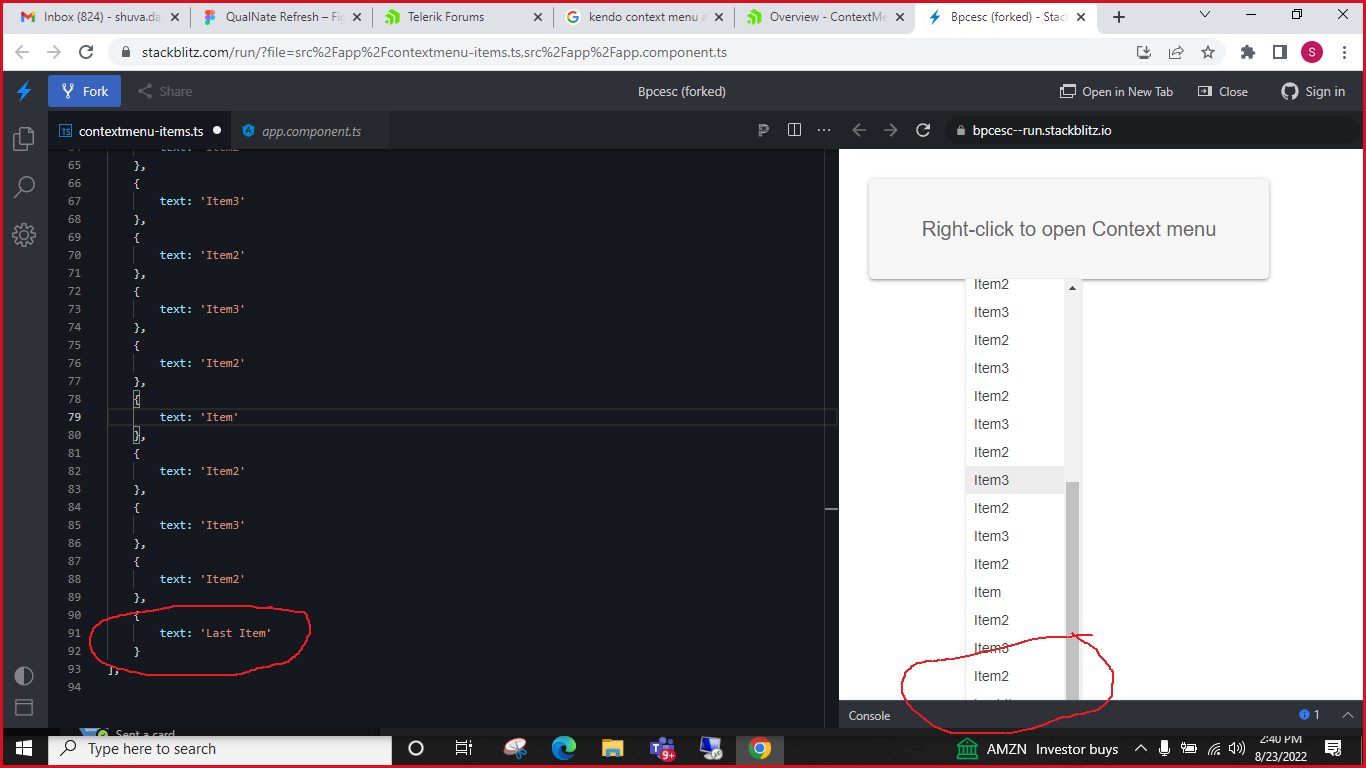Click line number 85 in the editor gutter
The height and width of the screenshot is (768, 1366).
coord(74,525)
